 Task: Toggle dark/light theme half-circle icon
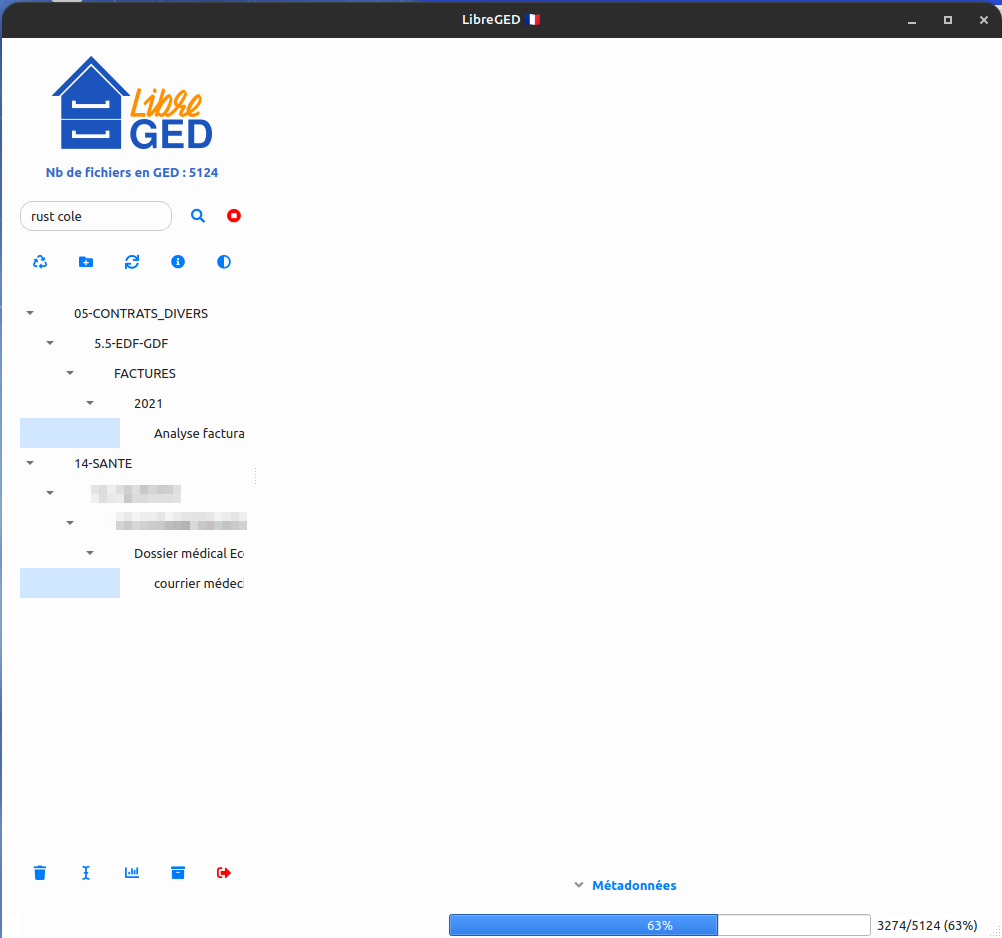coord(224,262)
